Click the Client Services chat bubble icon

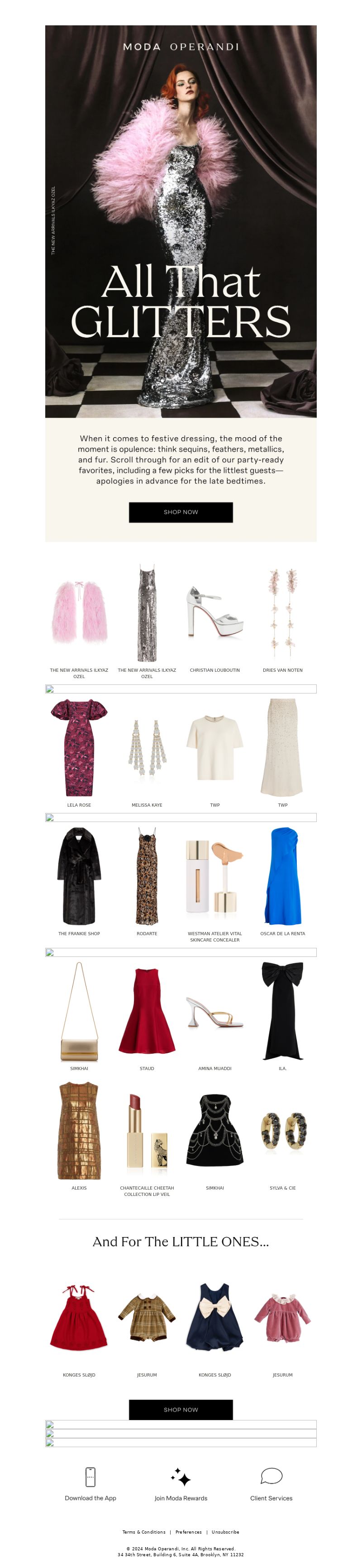271,1476
